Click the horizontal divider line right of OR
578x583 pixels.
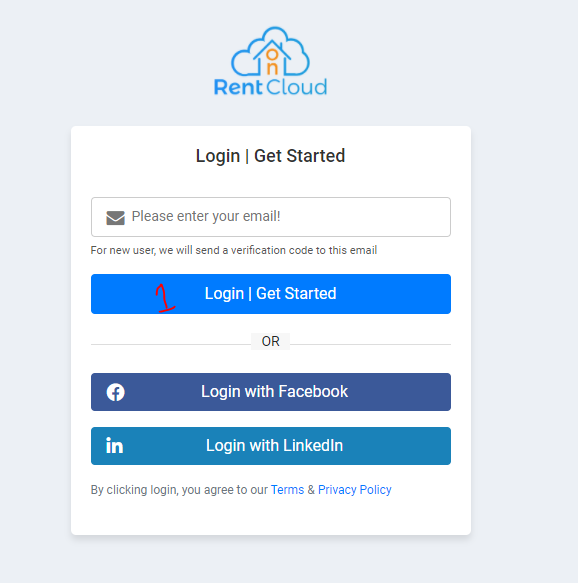tap(370, 344)
